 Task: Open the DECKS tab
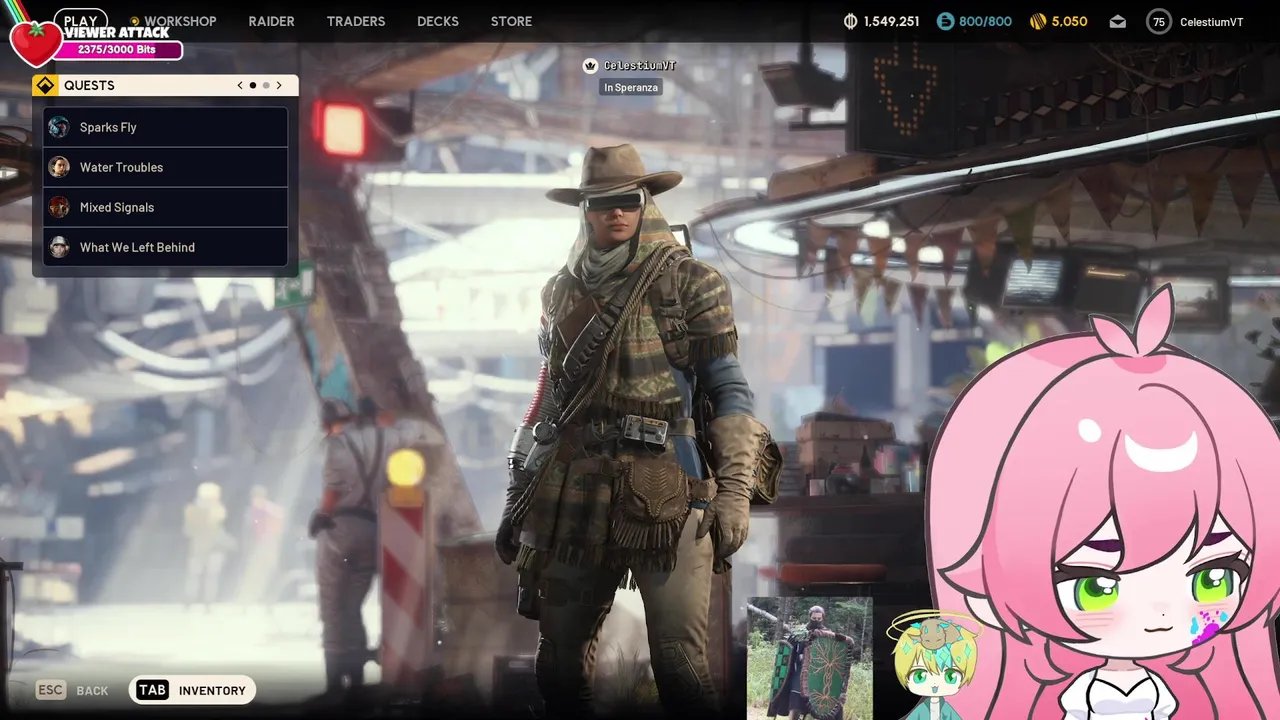click(x=438, y=21)
